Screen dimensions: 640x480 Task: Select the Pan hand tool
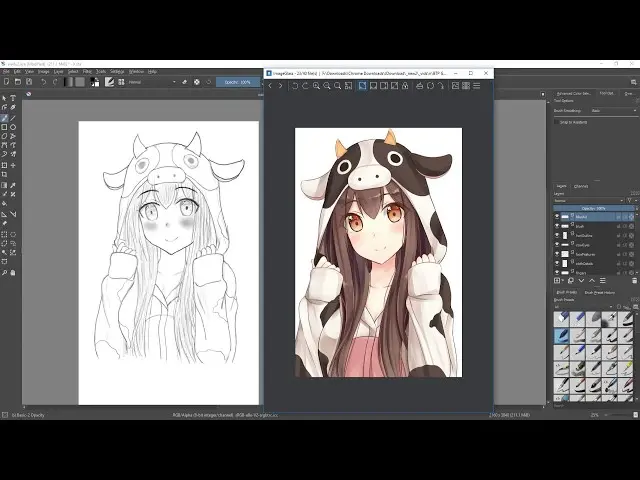13,272
